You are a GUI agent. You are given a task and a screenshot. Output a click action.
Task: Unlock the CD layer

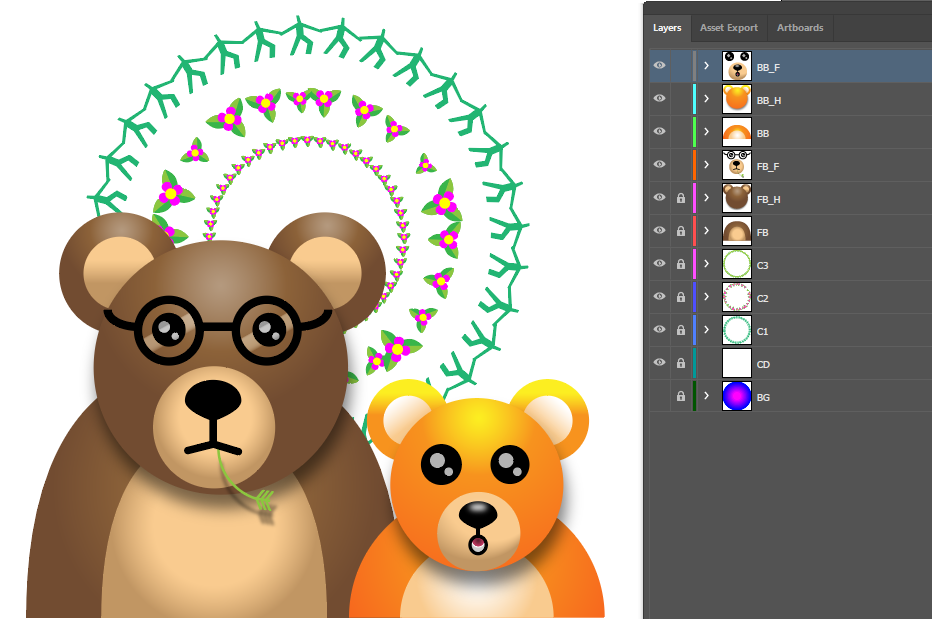pyautogui.click(x=681, y=363)
